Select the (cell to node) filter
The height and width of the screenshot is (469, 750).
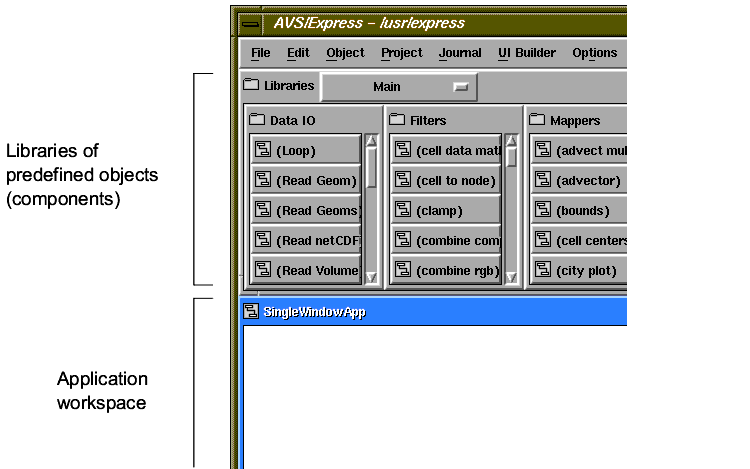pyautogui.click(x=446, y=181)
